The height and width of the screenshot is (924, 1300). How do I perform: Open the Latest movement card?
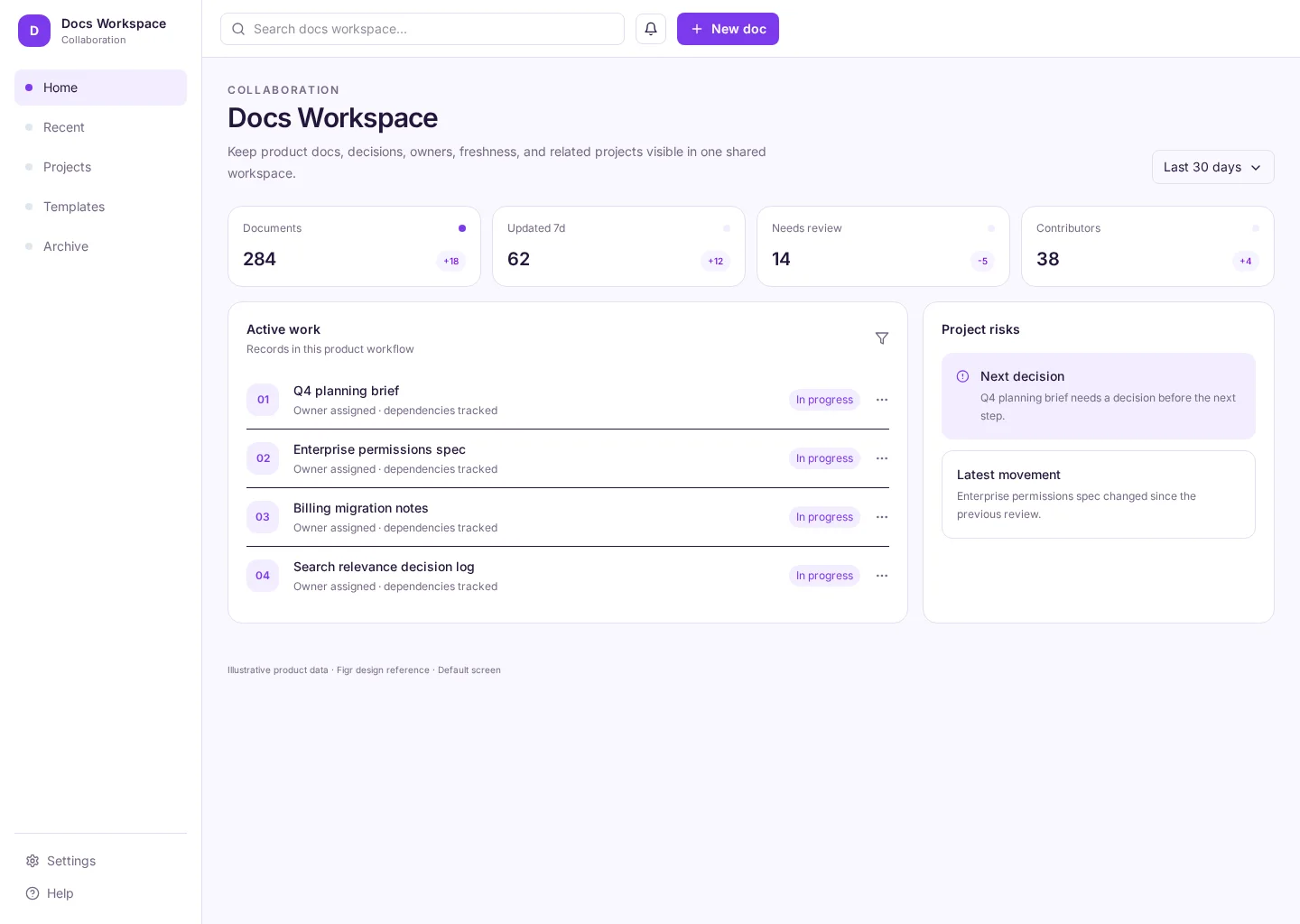(1099, 494)
